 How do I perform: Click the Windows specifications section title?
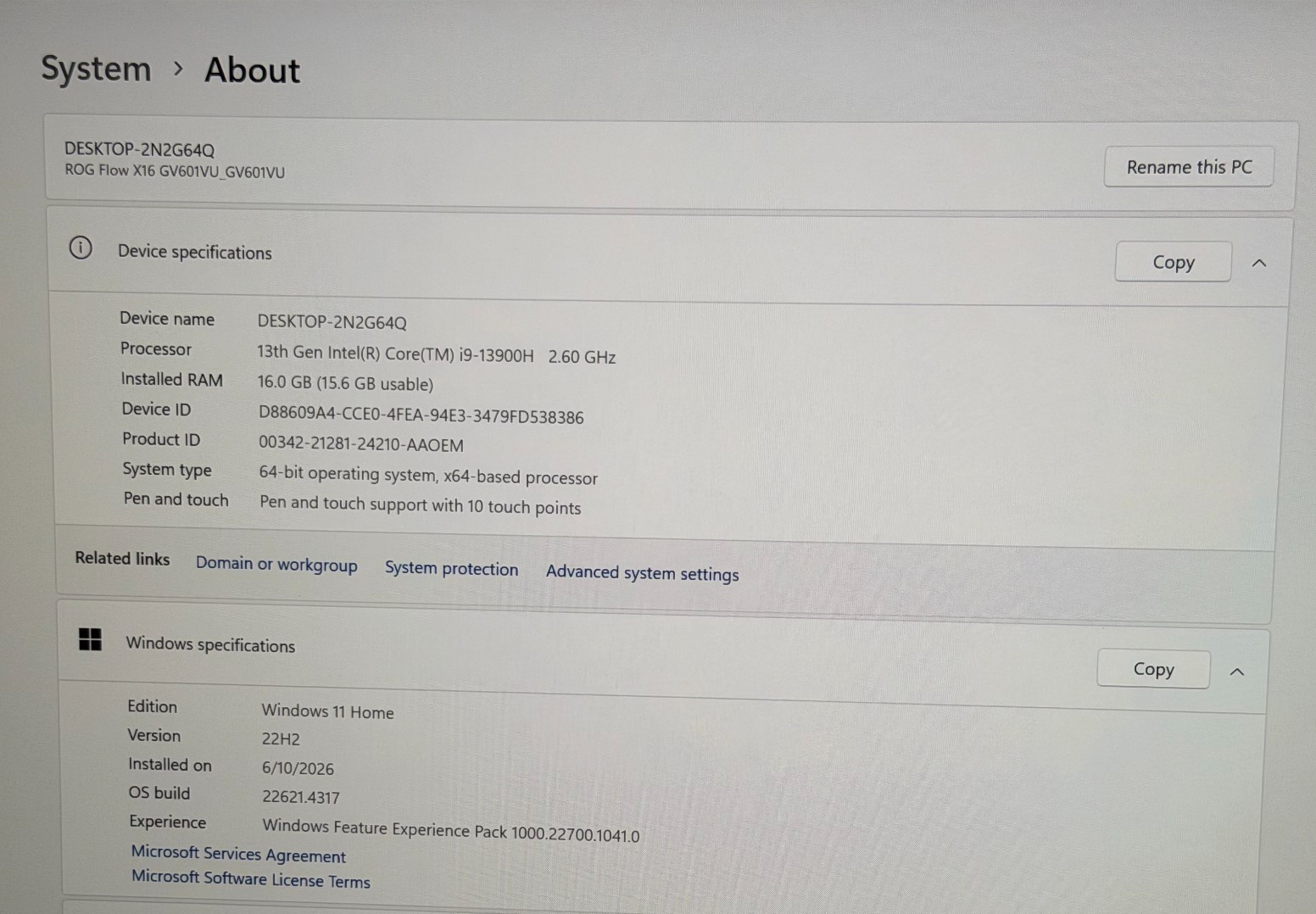[x=210, y=644]
